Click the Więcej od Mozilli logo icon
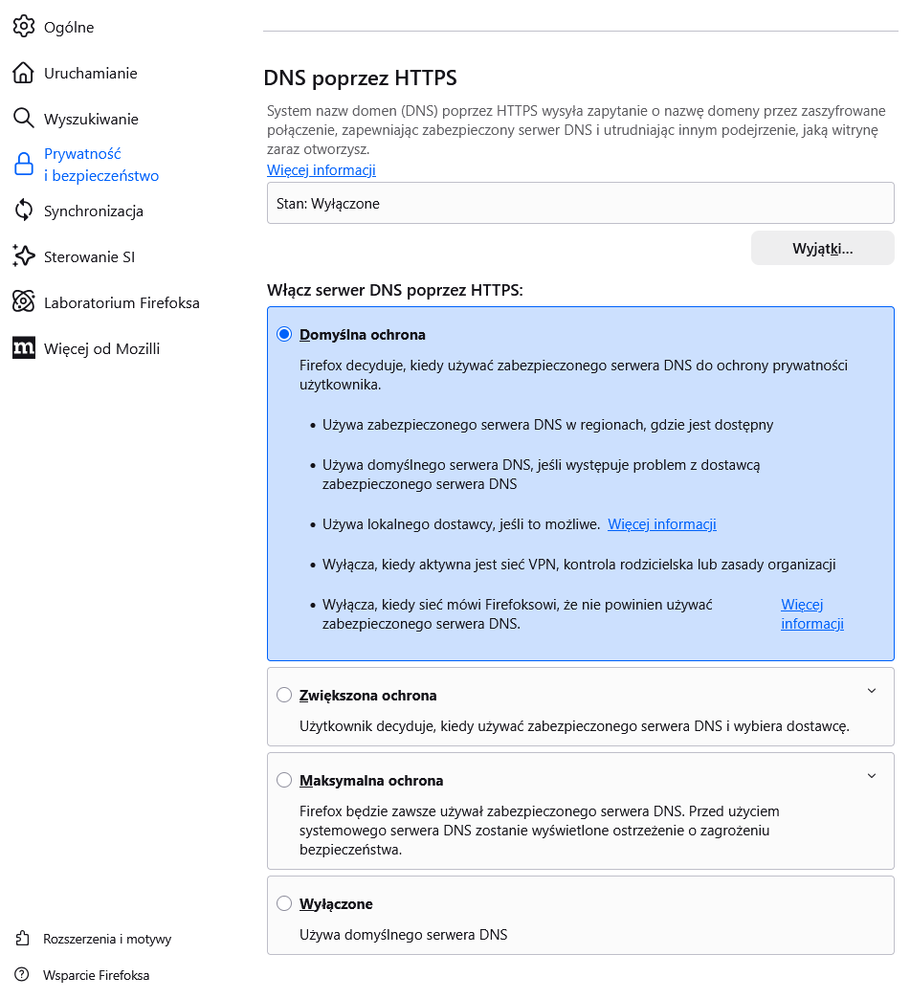Viewport: 910px width, 999px height. [24, 348]
